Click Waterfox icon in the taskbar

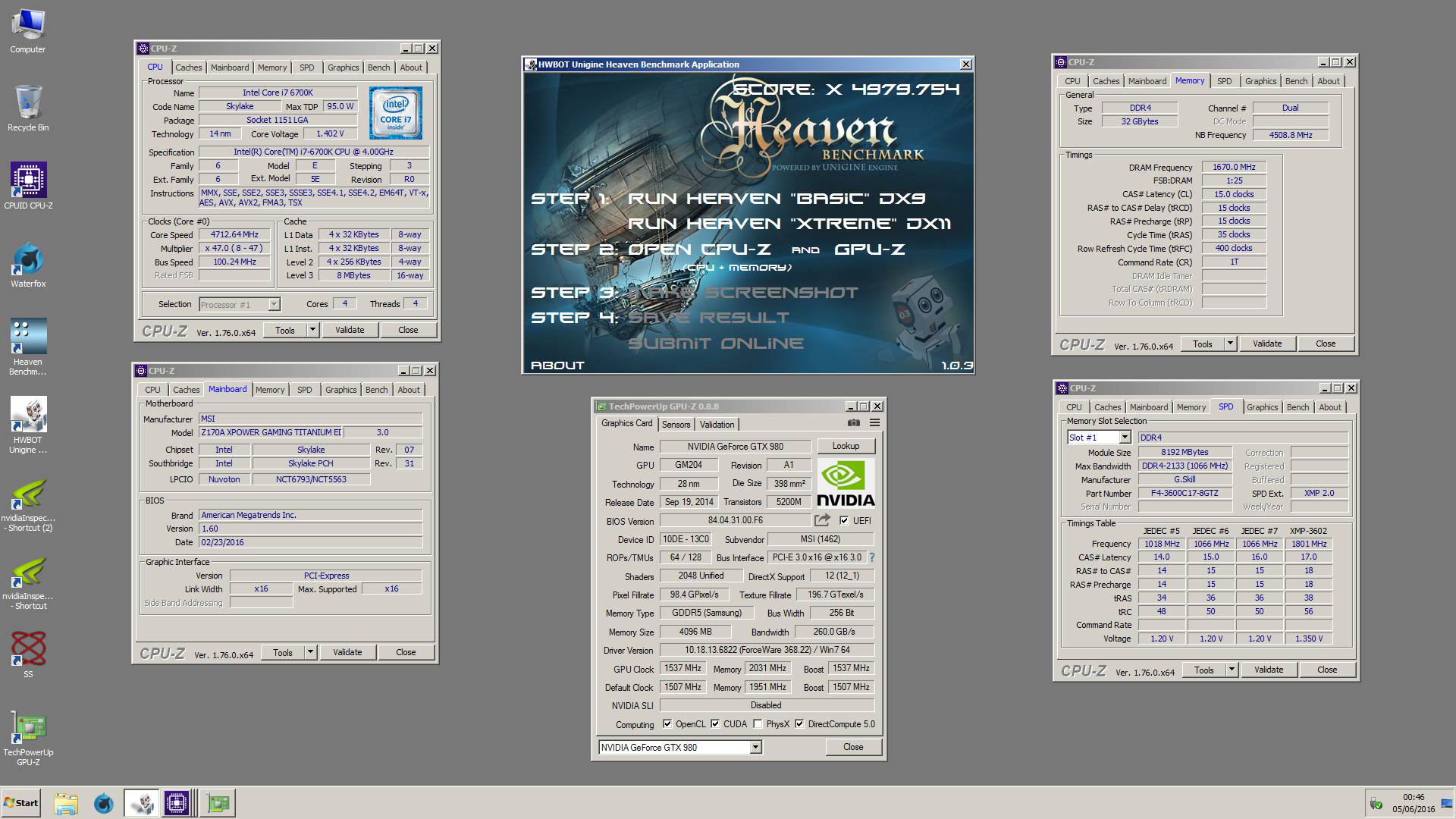point(103,803)
